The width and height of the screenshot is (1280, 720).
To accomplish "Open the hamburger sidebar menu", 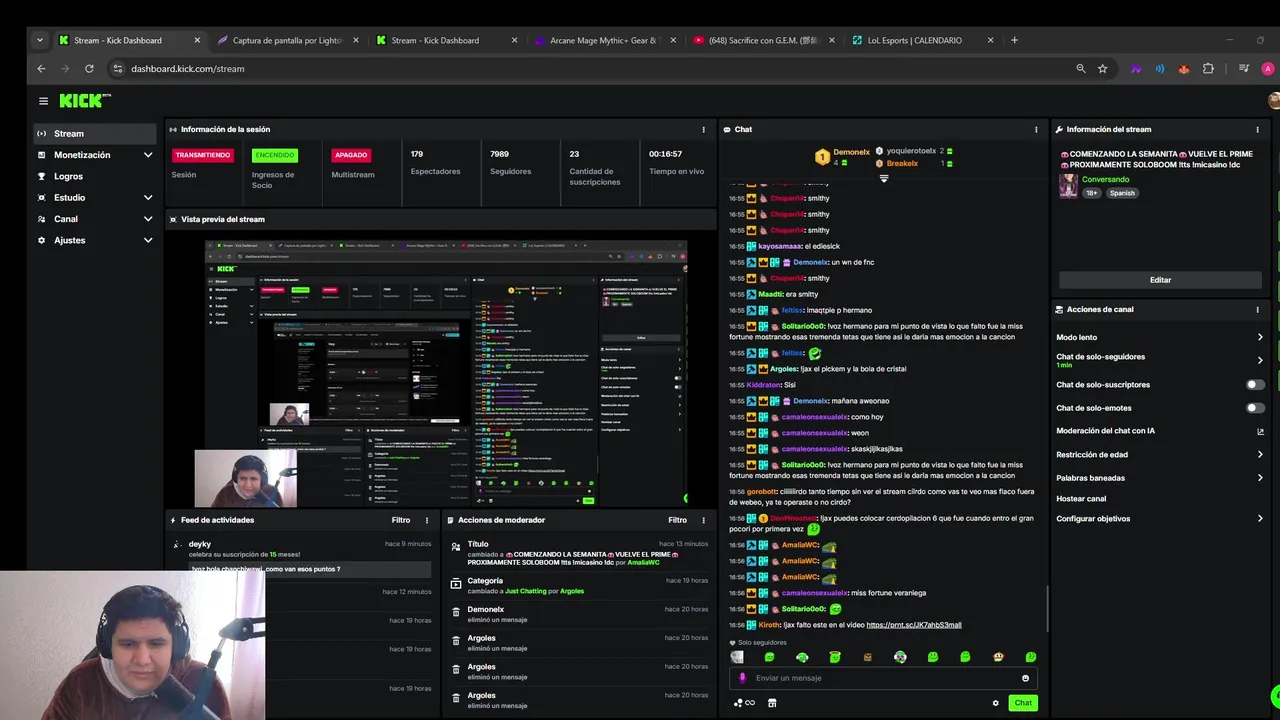I will click(43, 101).
